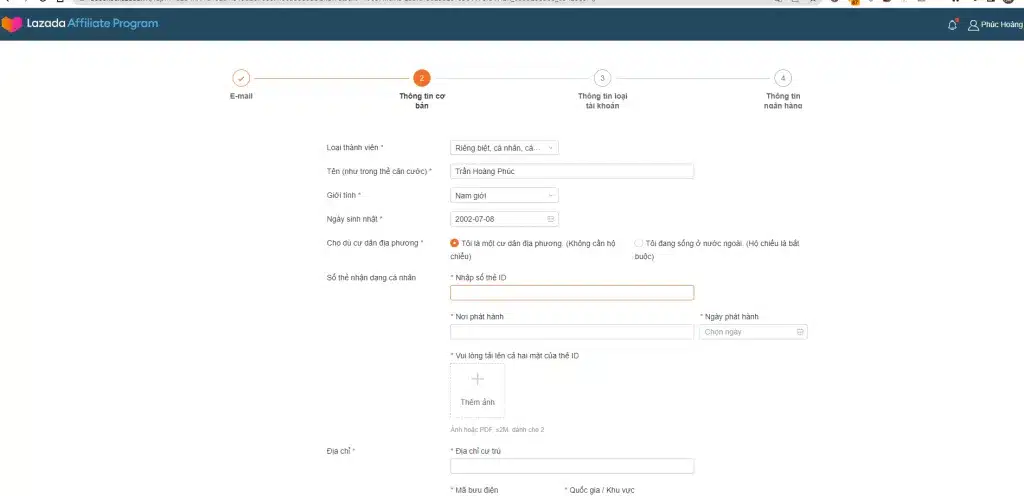Select step 2 circle Thông tin cơ bản
The image size is (1024, 496).
tap(421, 78)
